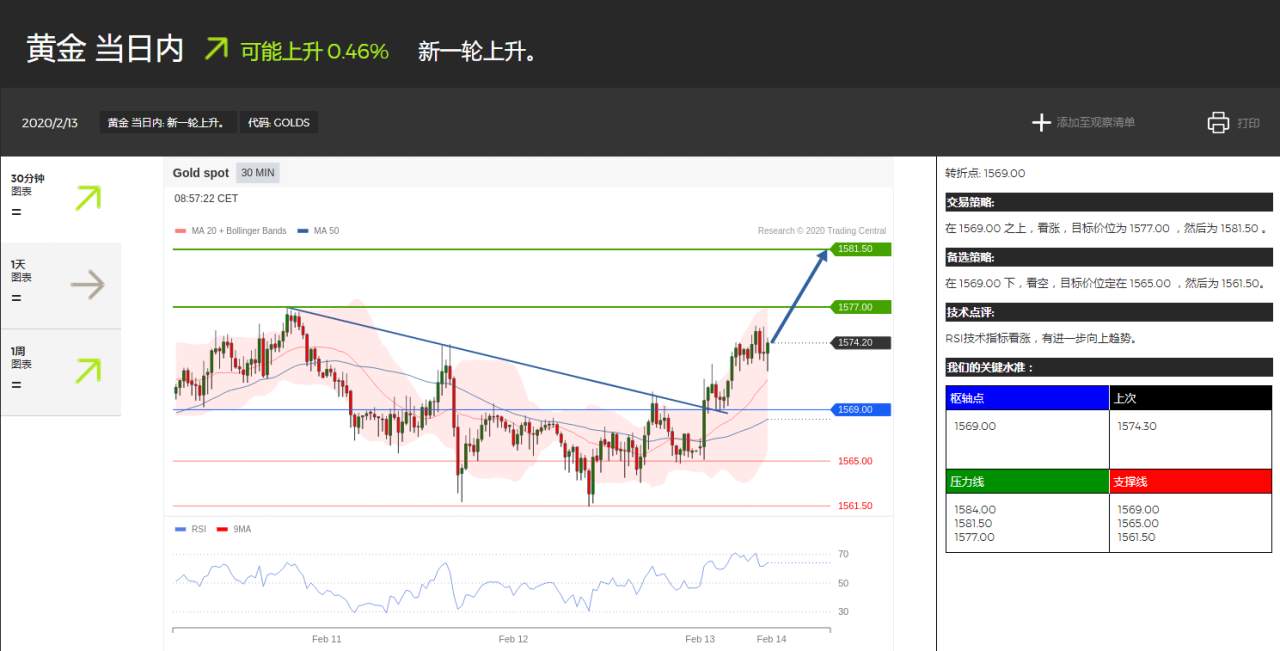Image resolution: width=1280 pixels, height=651 pixels.
Task: Click the red 1565.00 support label
Action: [x=855, y=461]
